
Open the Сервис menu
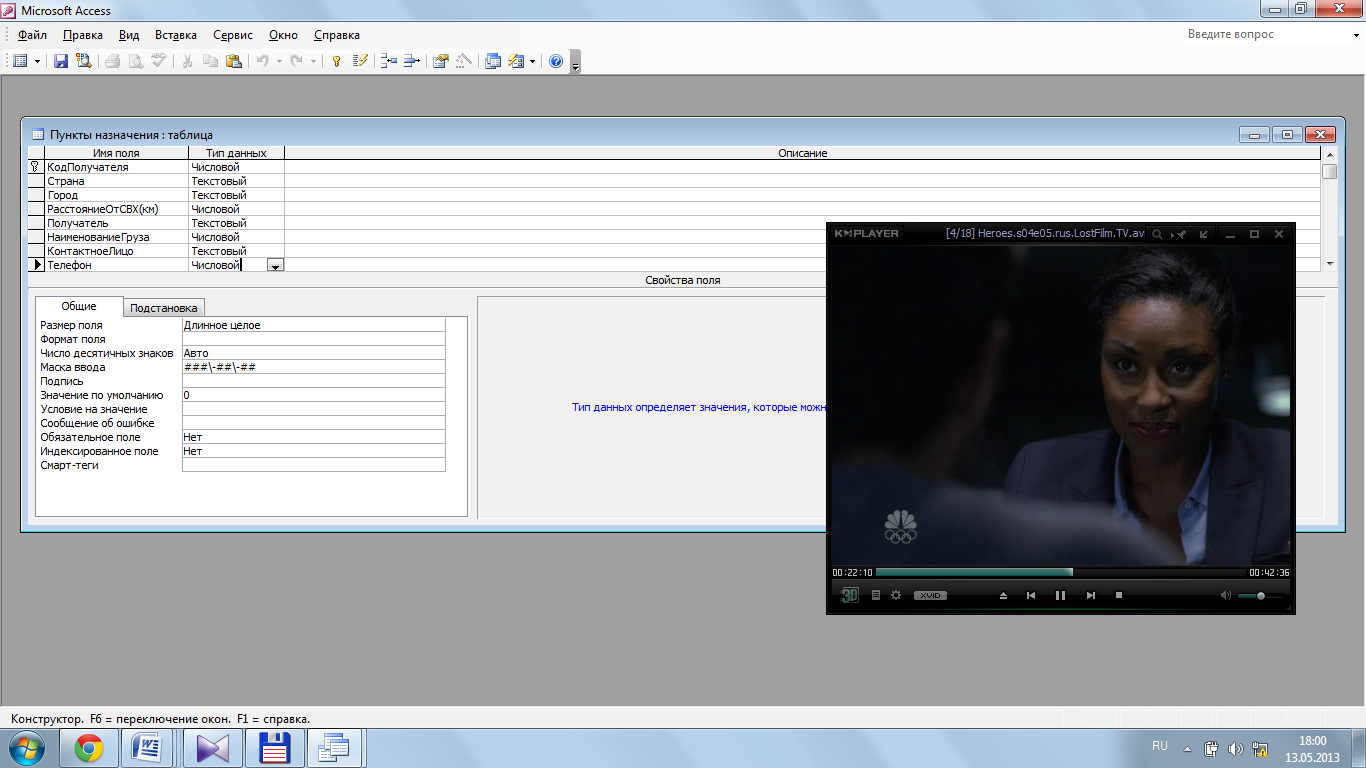pyautogui.click(x=233, y=35)
